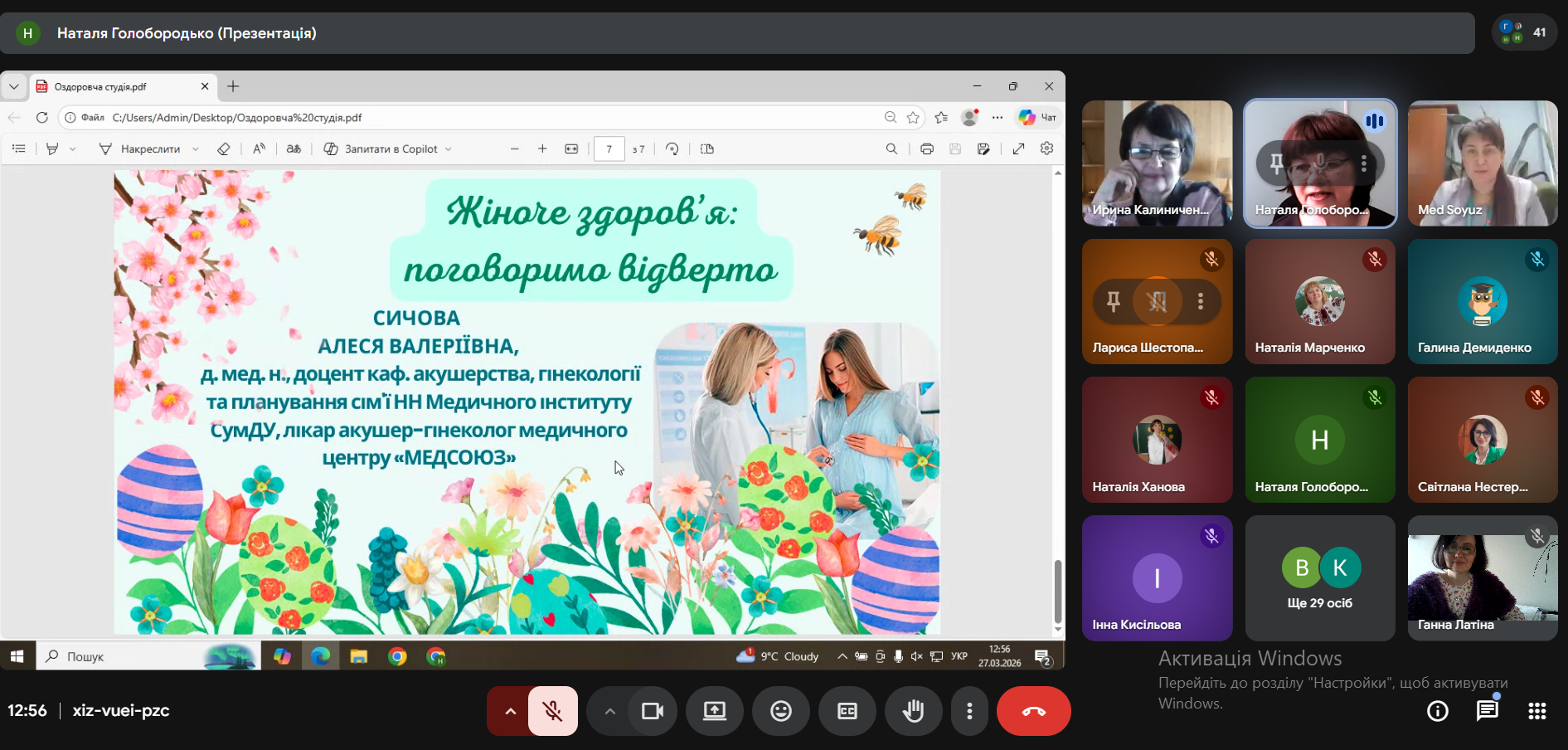This screenshot has height=750, width=1568.
Task: Open the meeting details info icon
Action: coord(1437,711)
